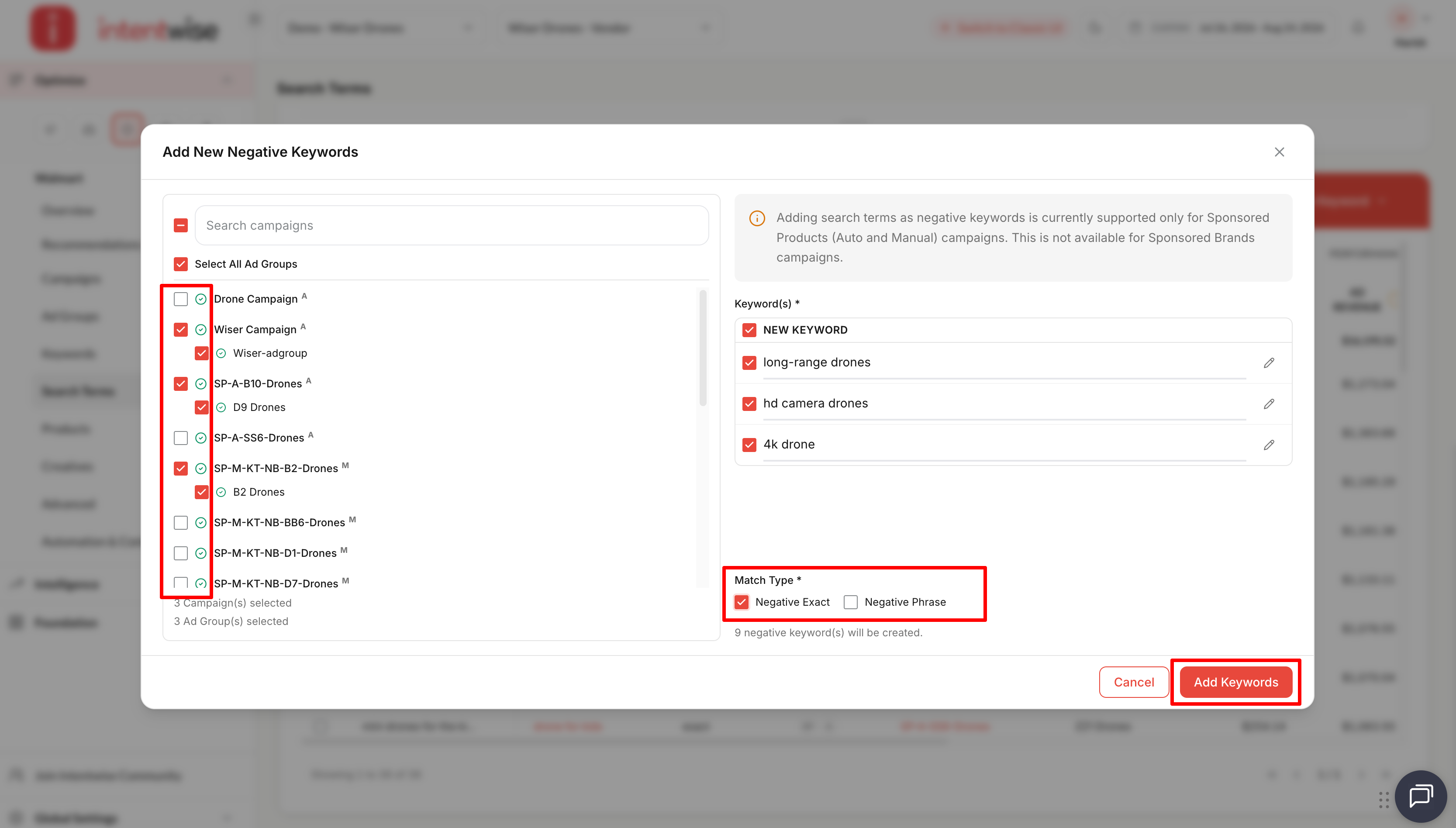Screen dimensions: 1456x828
Task: Click the green status icon for Drone Campaign
Action: [x=201, y=299]
